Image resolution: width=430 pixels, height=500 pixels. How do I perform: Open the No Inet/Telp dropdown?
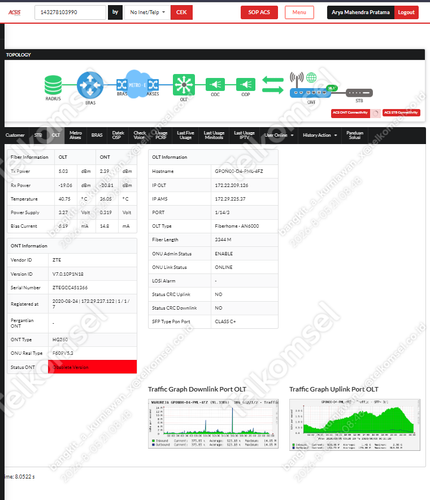pos(147,12)
